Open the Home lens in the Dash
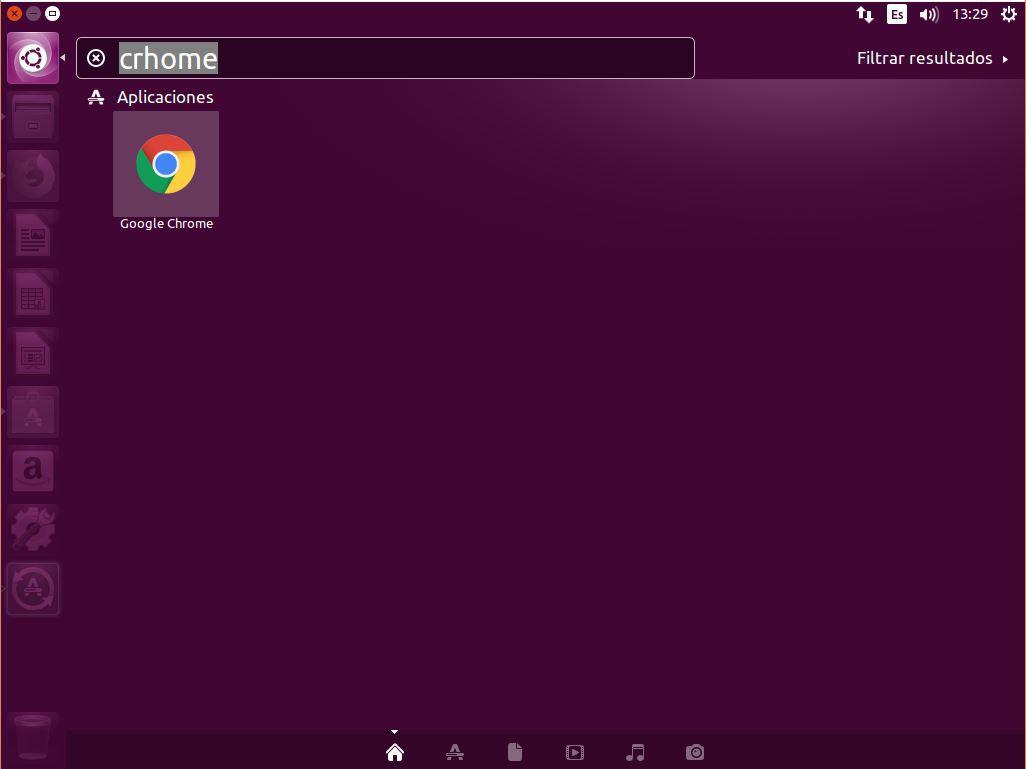This screenshot has width=1026, height=769. tap(394, 752)
